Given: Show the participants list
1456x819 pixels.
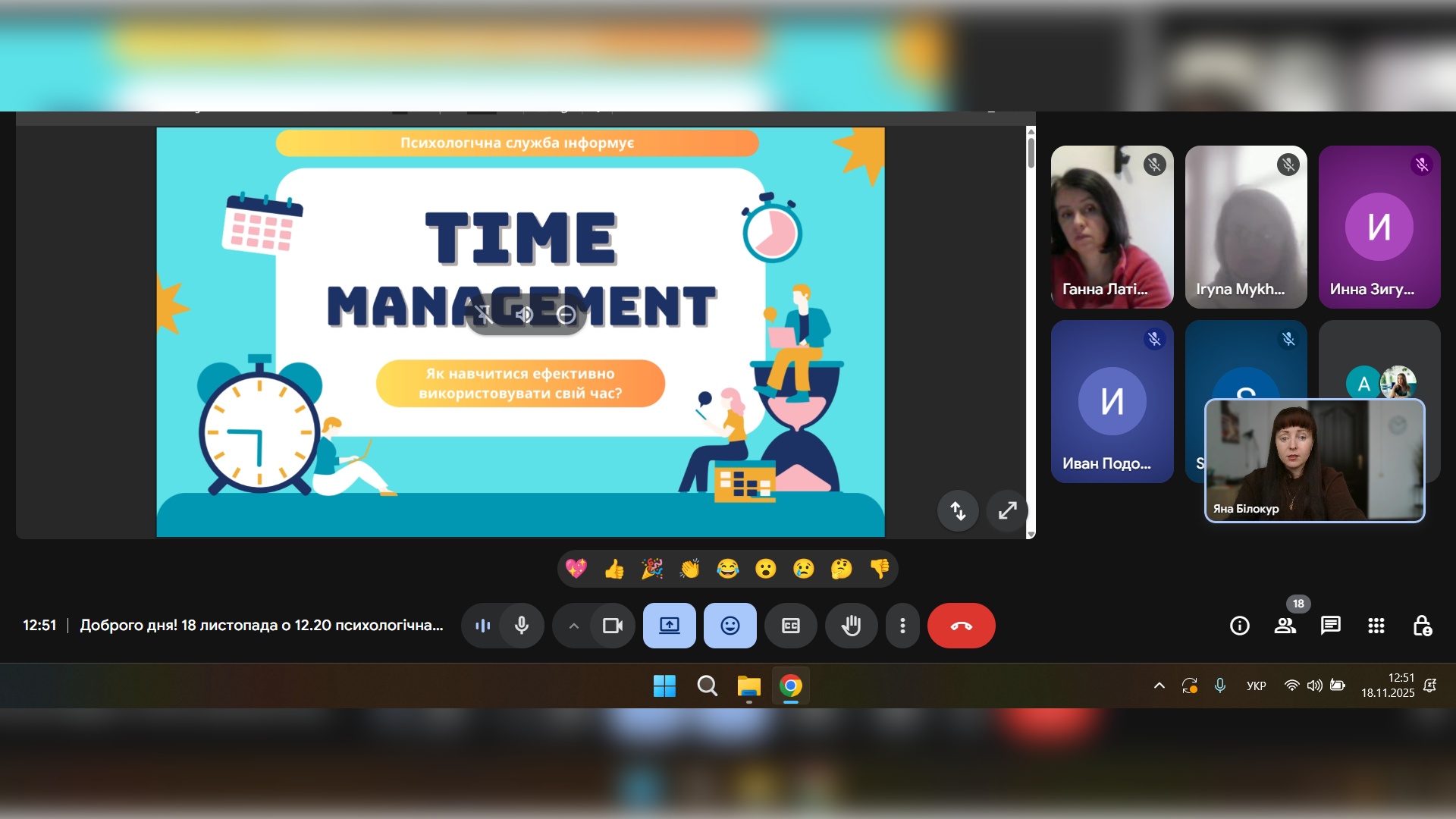Looking at the screenshot, I should [1285, 626].
